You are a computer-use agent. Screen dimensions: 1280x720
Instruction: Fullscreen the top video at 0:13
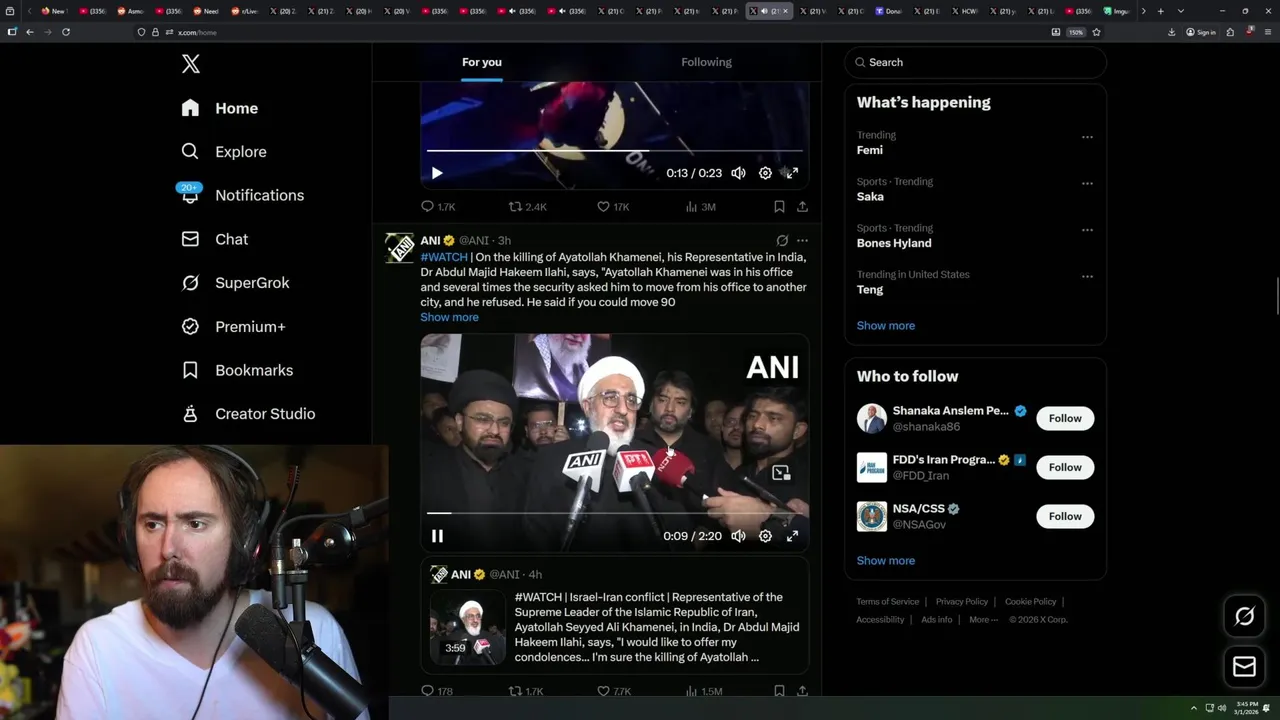tap(792, 173)
